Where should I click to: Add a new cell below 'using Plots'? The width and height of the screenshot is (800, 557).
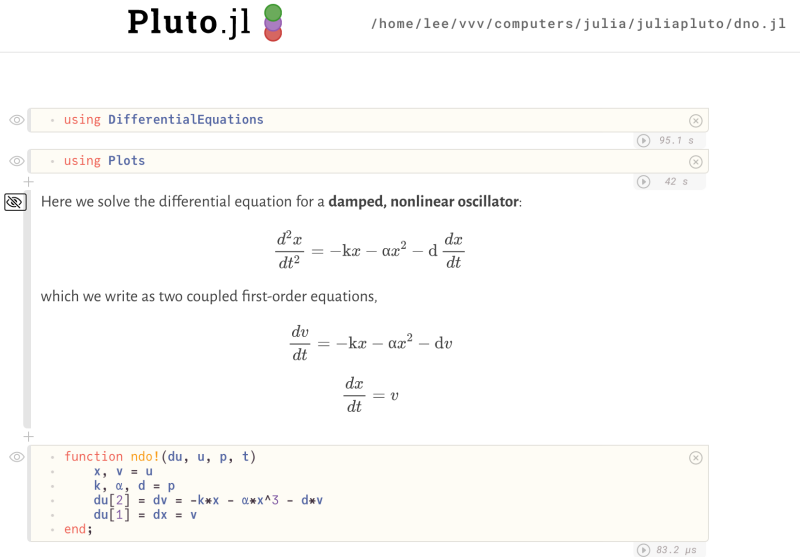pos(28,182)
